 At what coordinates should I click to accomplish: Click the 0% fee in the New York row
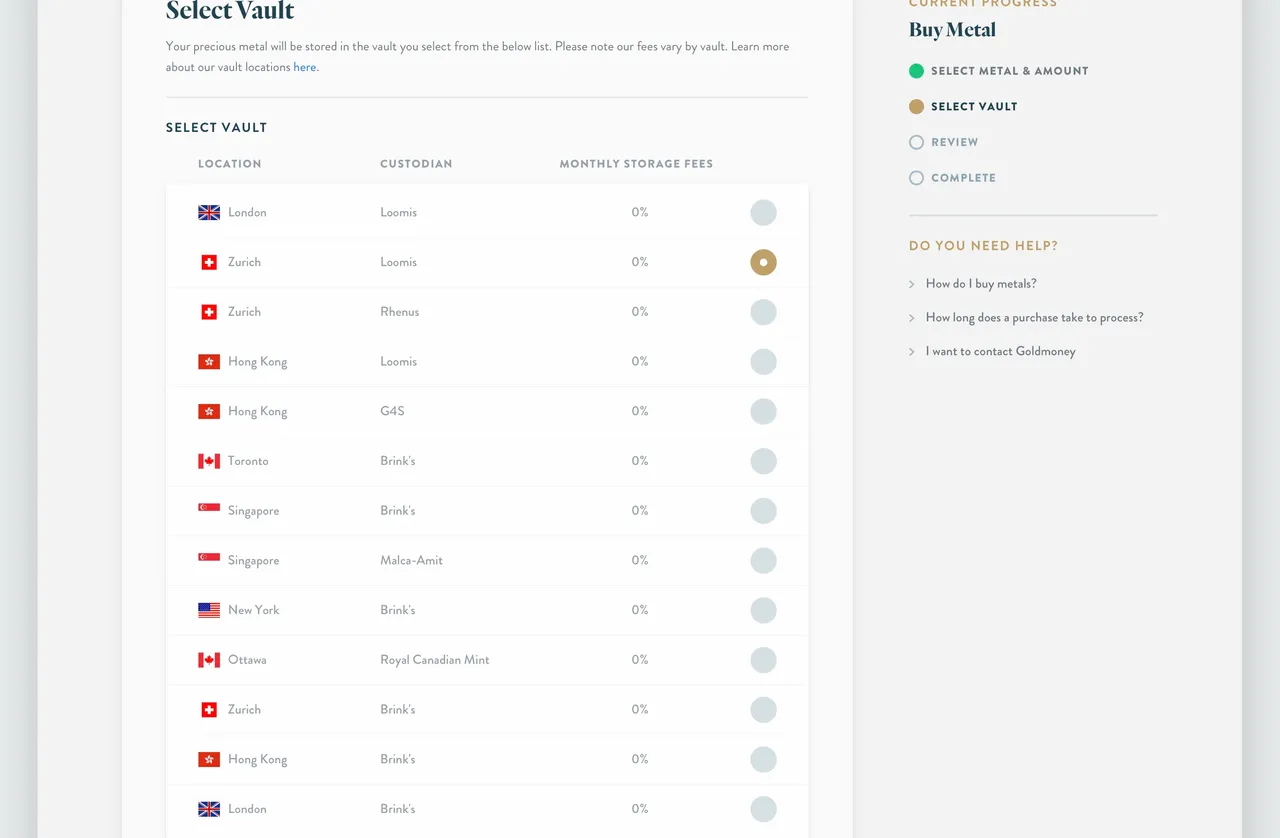(x=640, y=610)
